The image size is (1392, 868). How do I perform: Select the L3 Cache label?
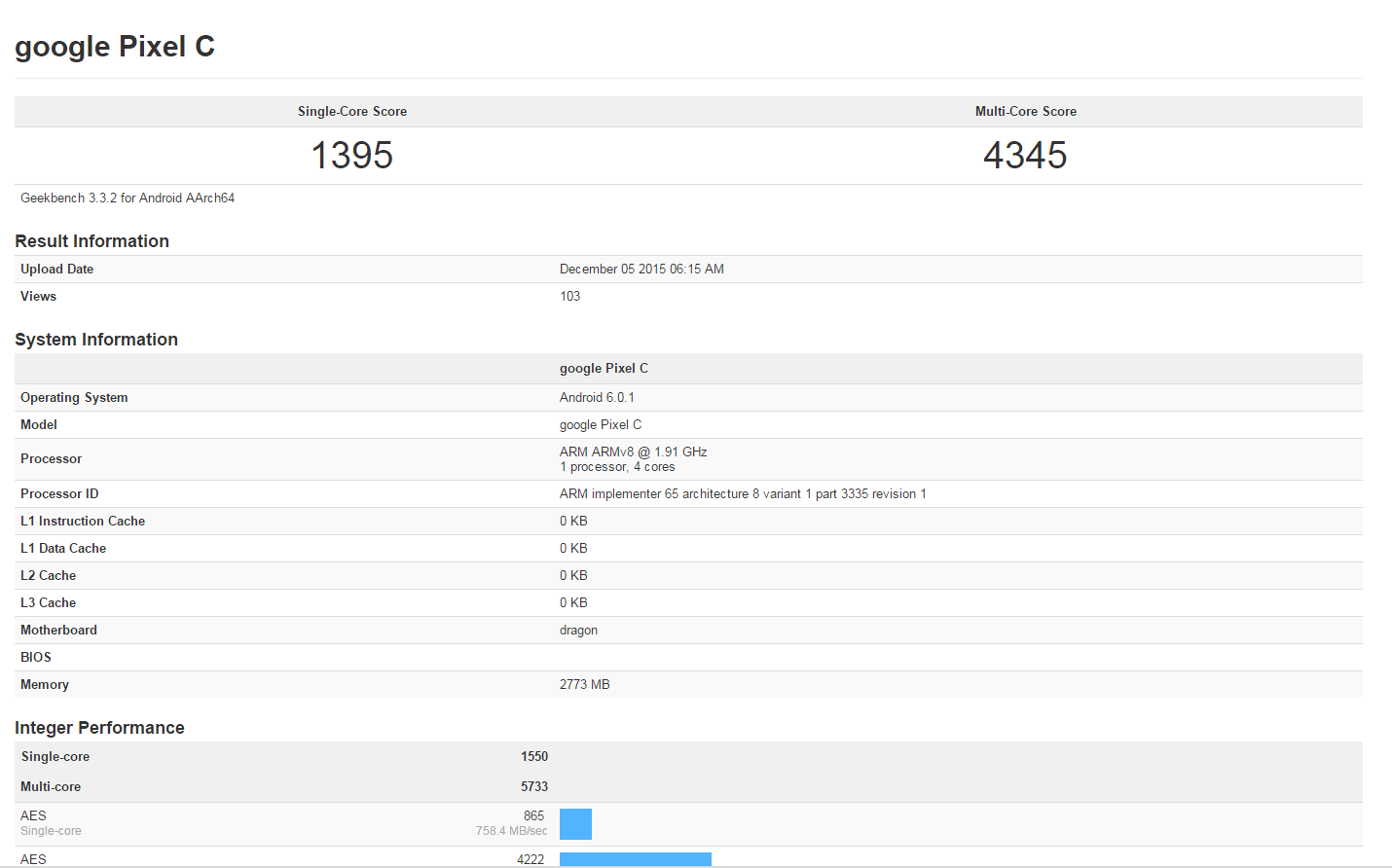49,603
